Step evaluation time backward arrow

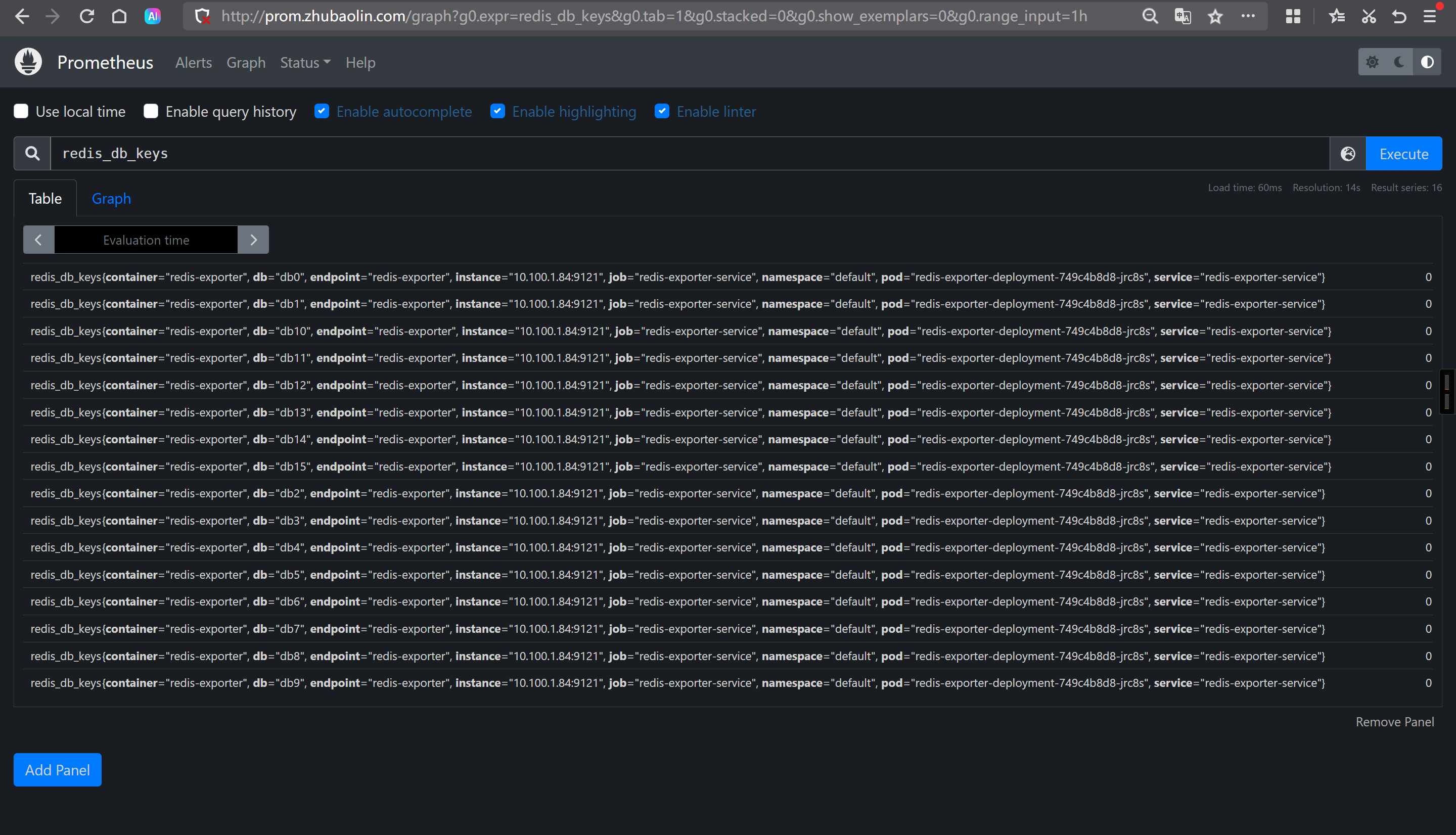(x=38, y=240)
